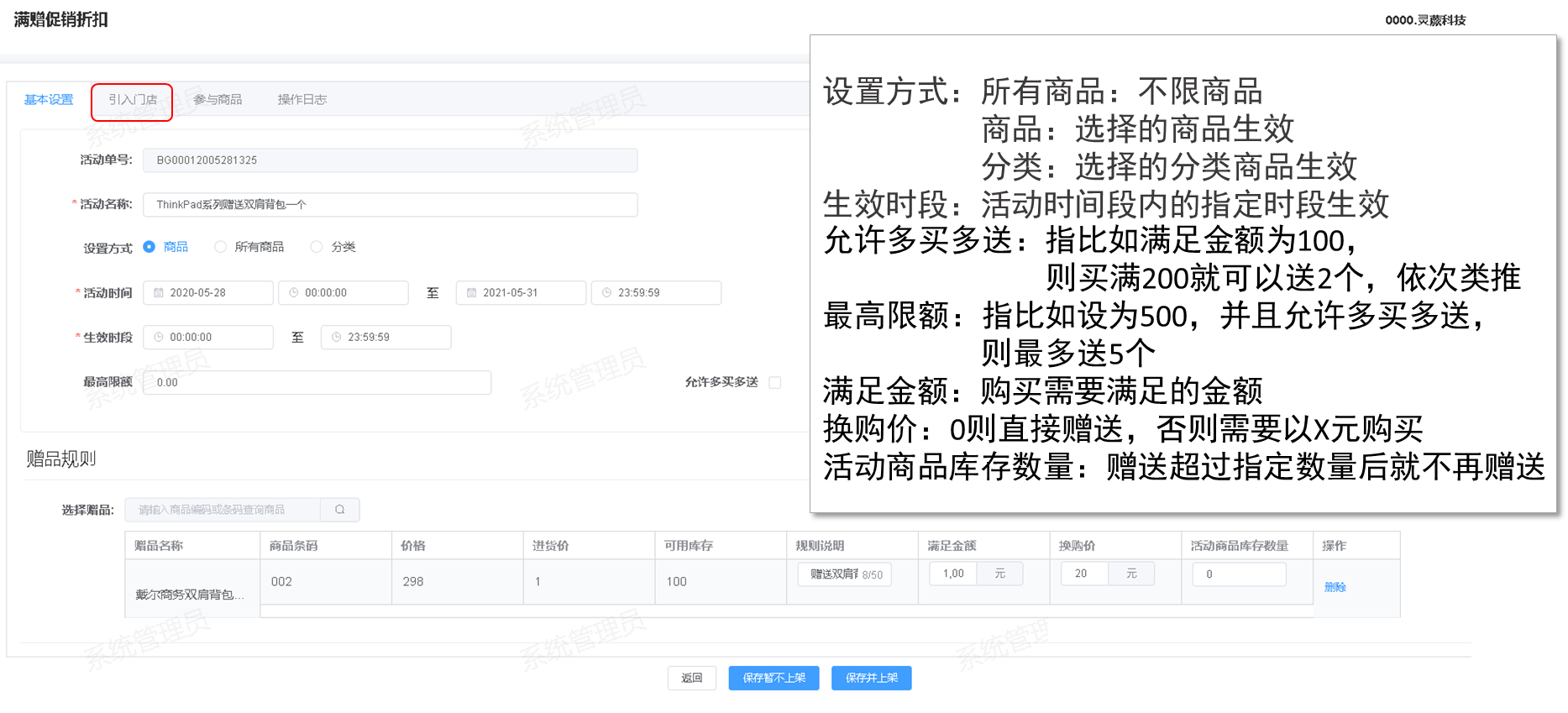Select the 商品 radio button
The width and height of the screenshot is (1568, 713).
(149, 247)
